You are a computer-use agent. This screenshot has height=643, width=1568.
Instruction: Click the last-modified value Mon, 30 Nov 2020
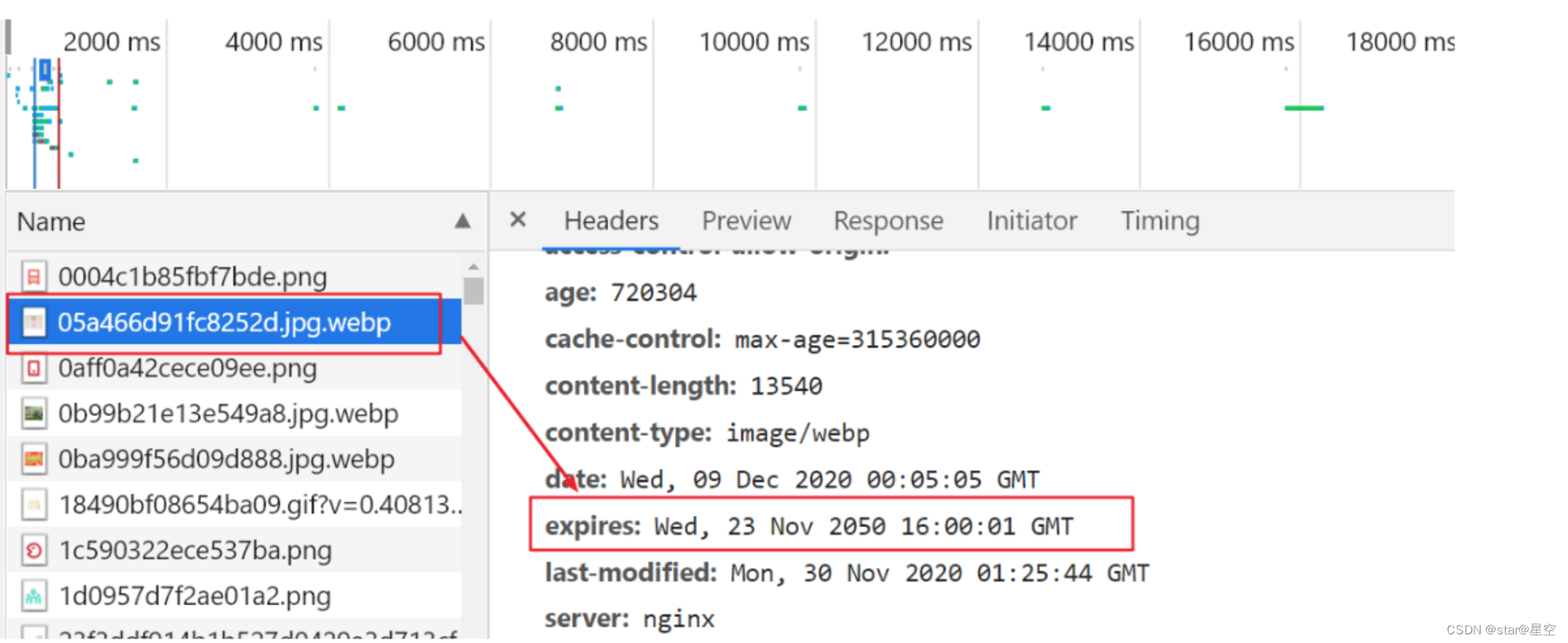(x=939, y=573)
